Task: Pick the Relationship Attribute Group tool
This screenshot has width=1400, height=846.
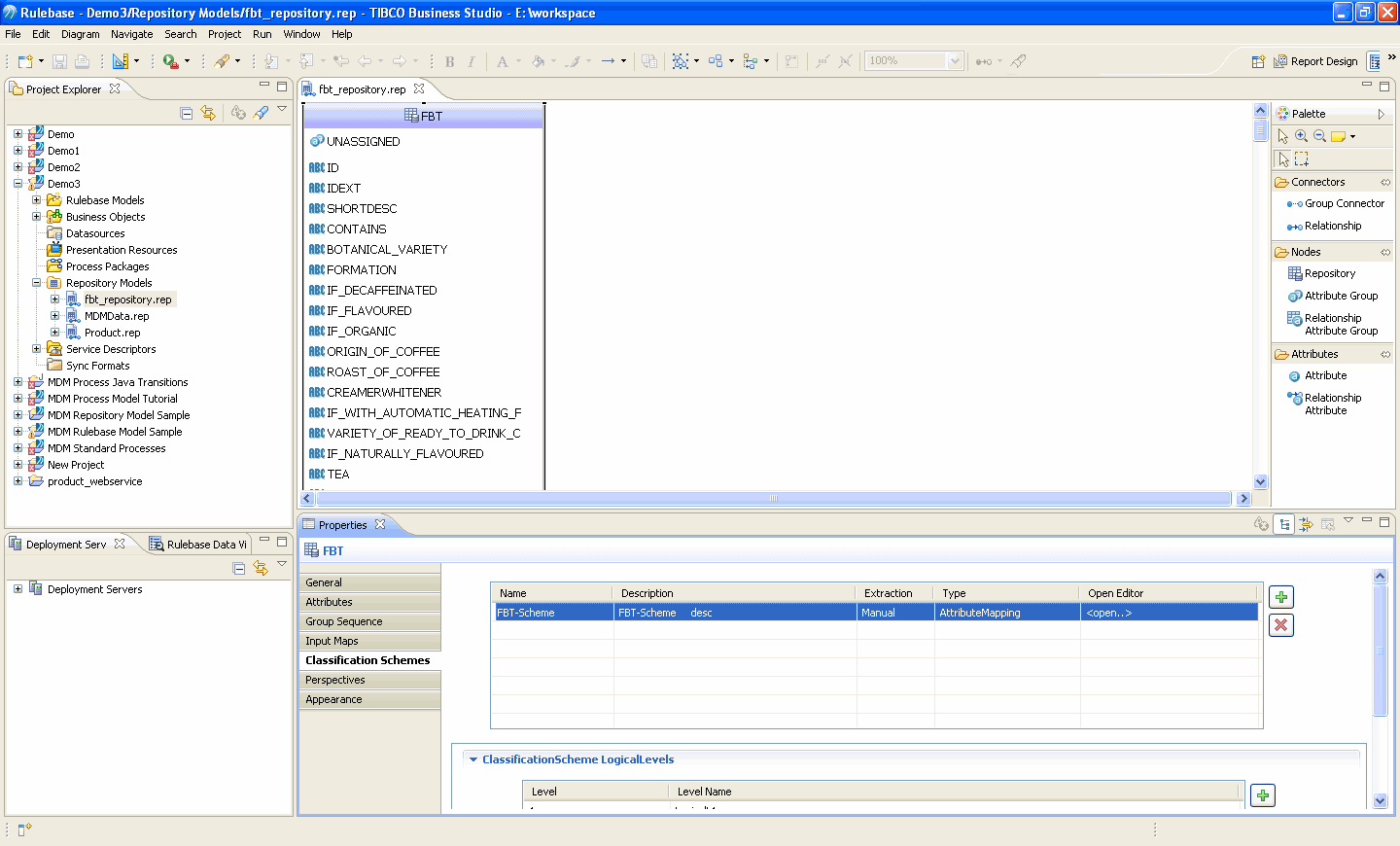Action: [x=1333, y=324]
